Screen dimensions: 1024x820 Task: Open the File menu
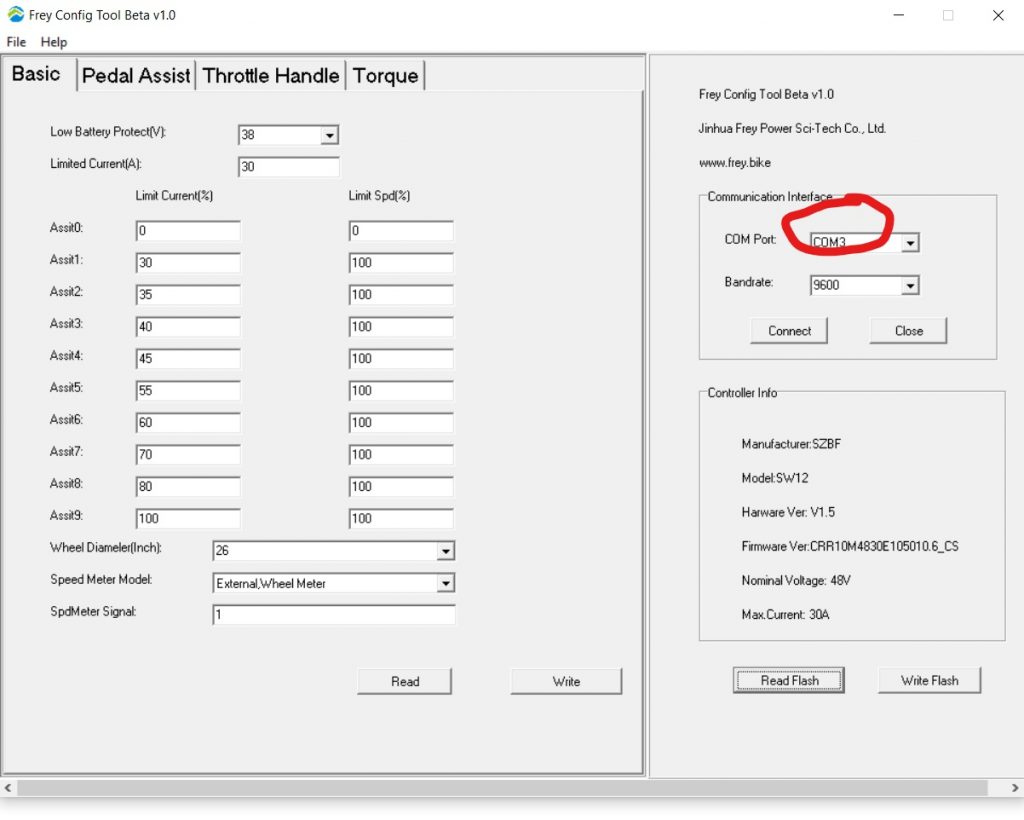click(16, 42)
